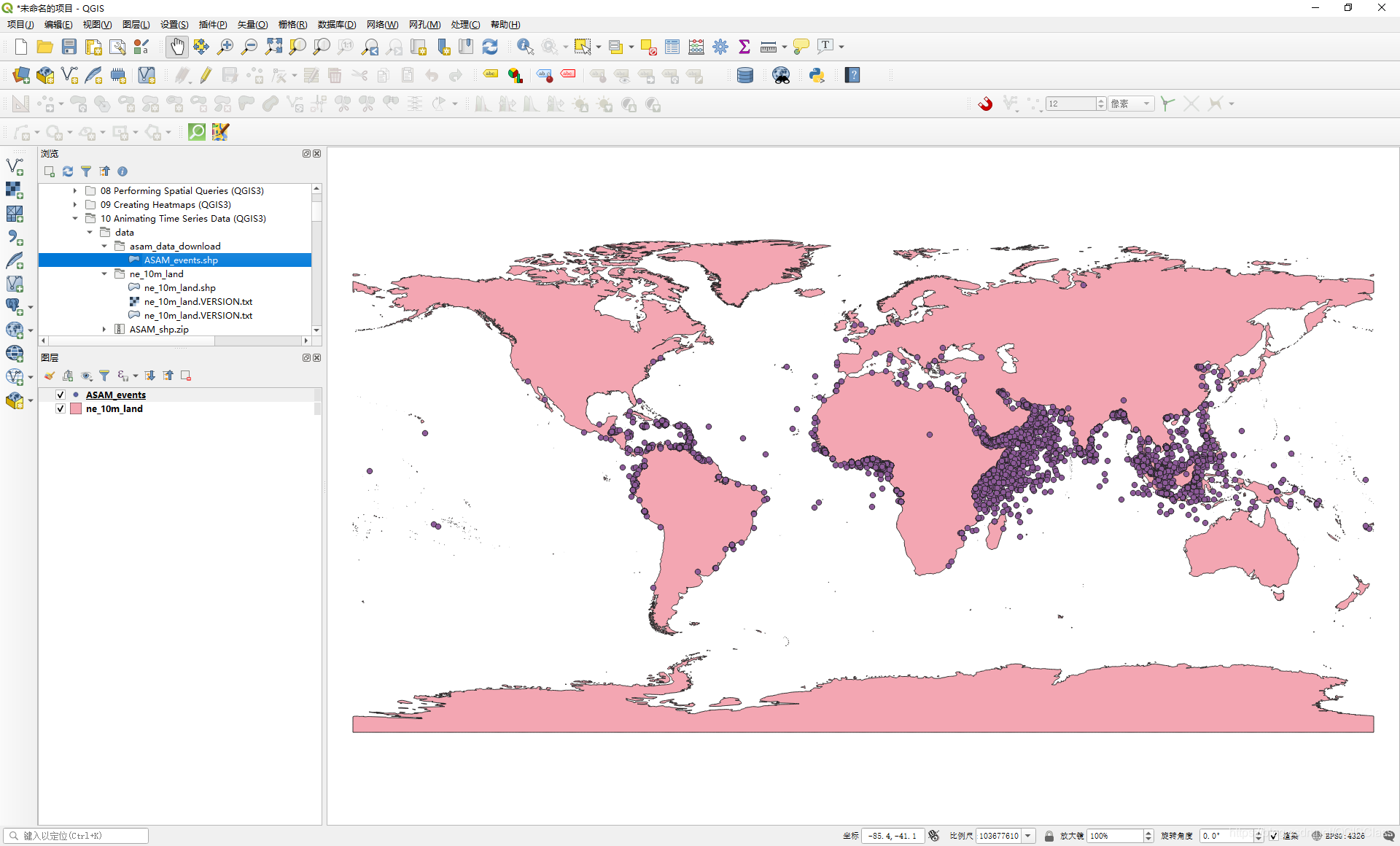Viewport: 1400px width, 846px height.
Task: Click the green magnifier plugin icon
Action: [x=197, y=132]
